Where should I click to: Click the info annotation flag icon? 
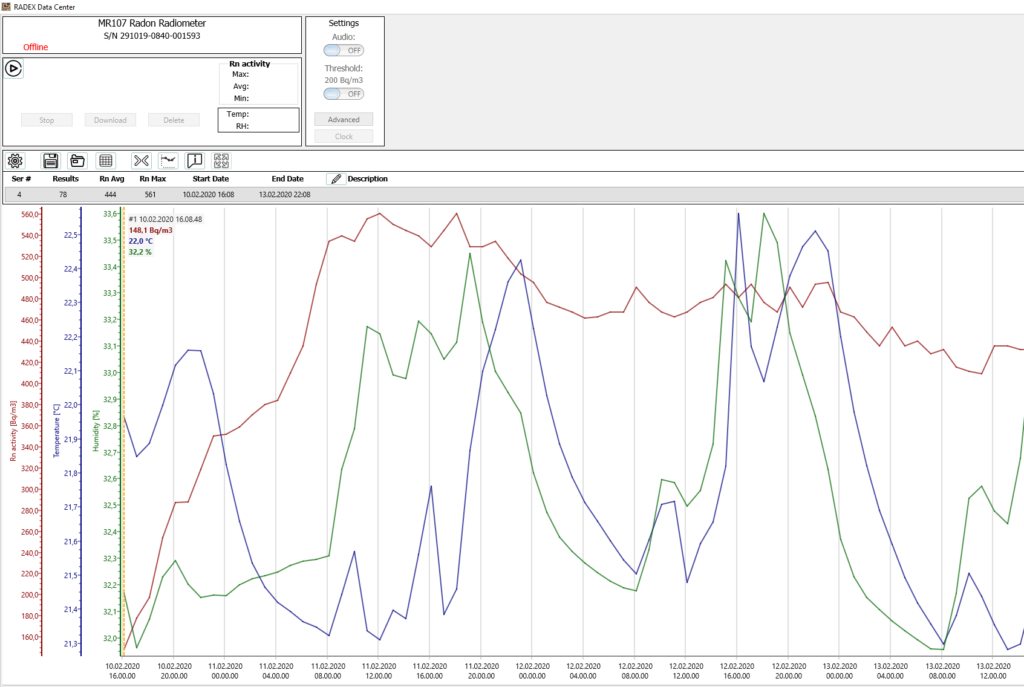[x=195, y=160]
